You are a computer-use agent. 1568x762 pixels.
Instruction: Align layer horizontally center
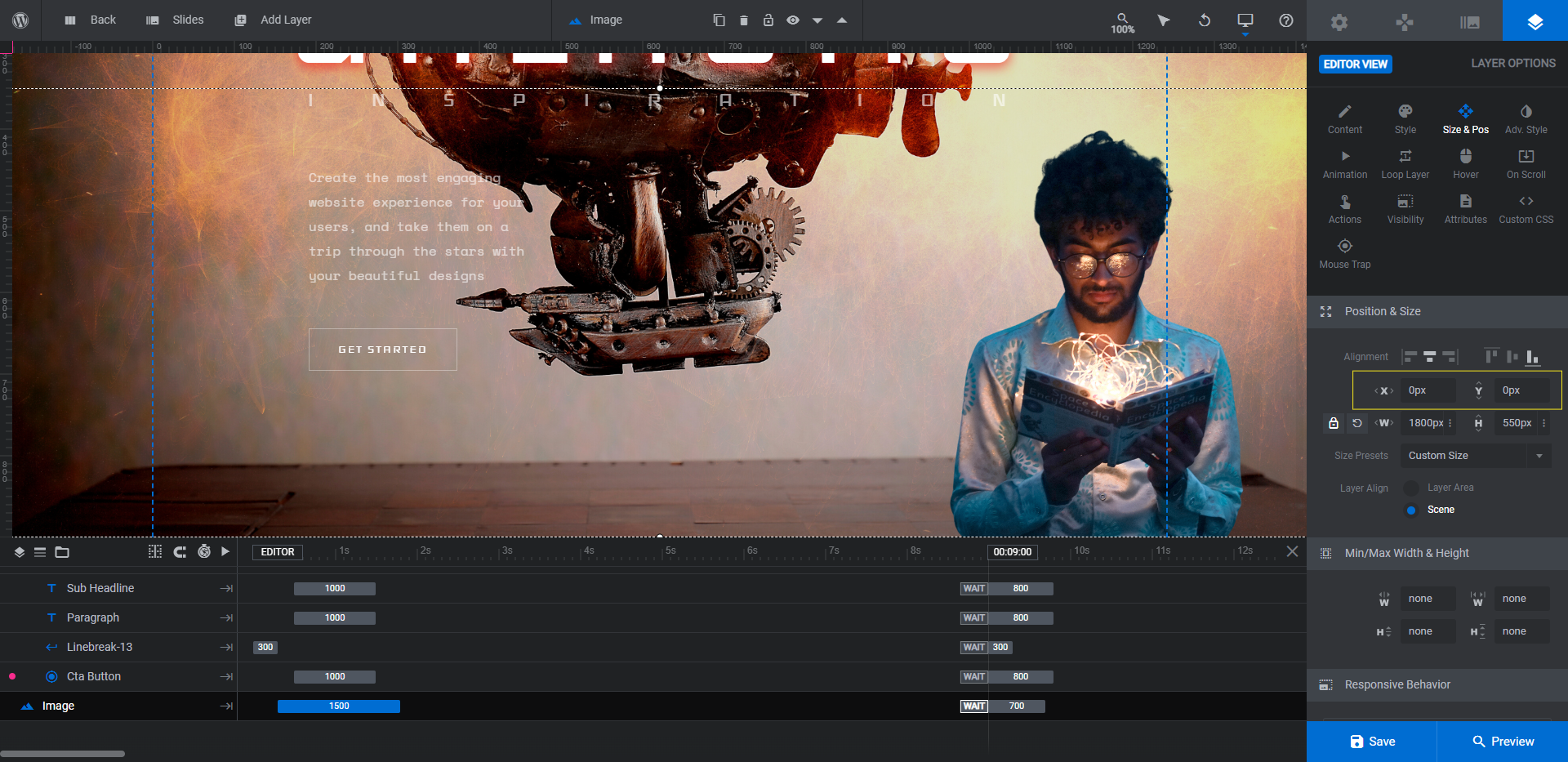(1430, 357)
